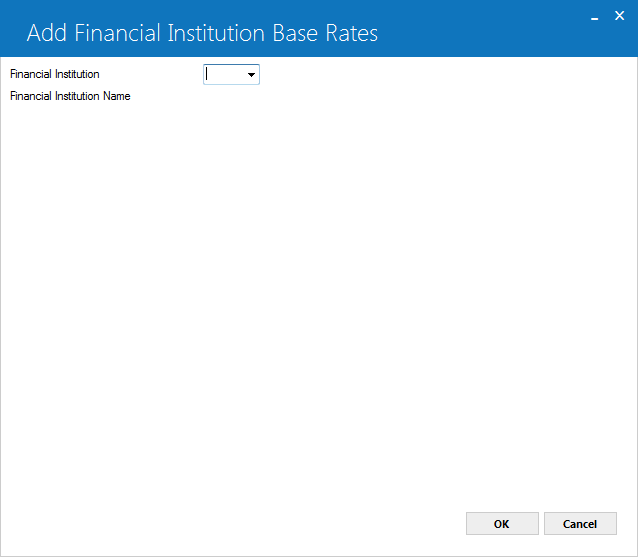Cancel adding base rates
The height and width of the screenshot is (557, 638).
(580, 524)
